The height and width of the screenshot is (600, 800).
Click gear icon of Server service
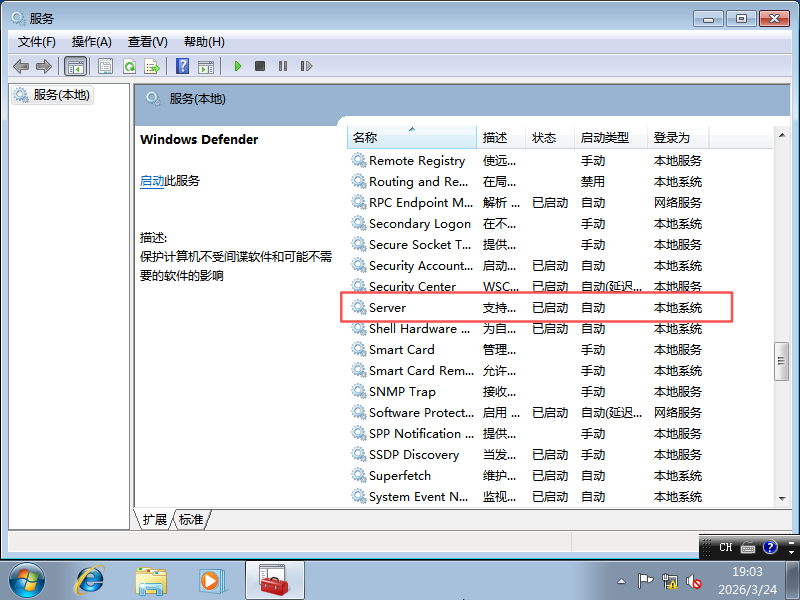tap(359, 307)
